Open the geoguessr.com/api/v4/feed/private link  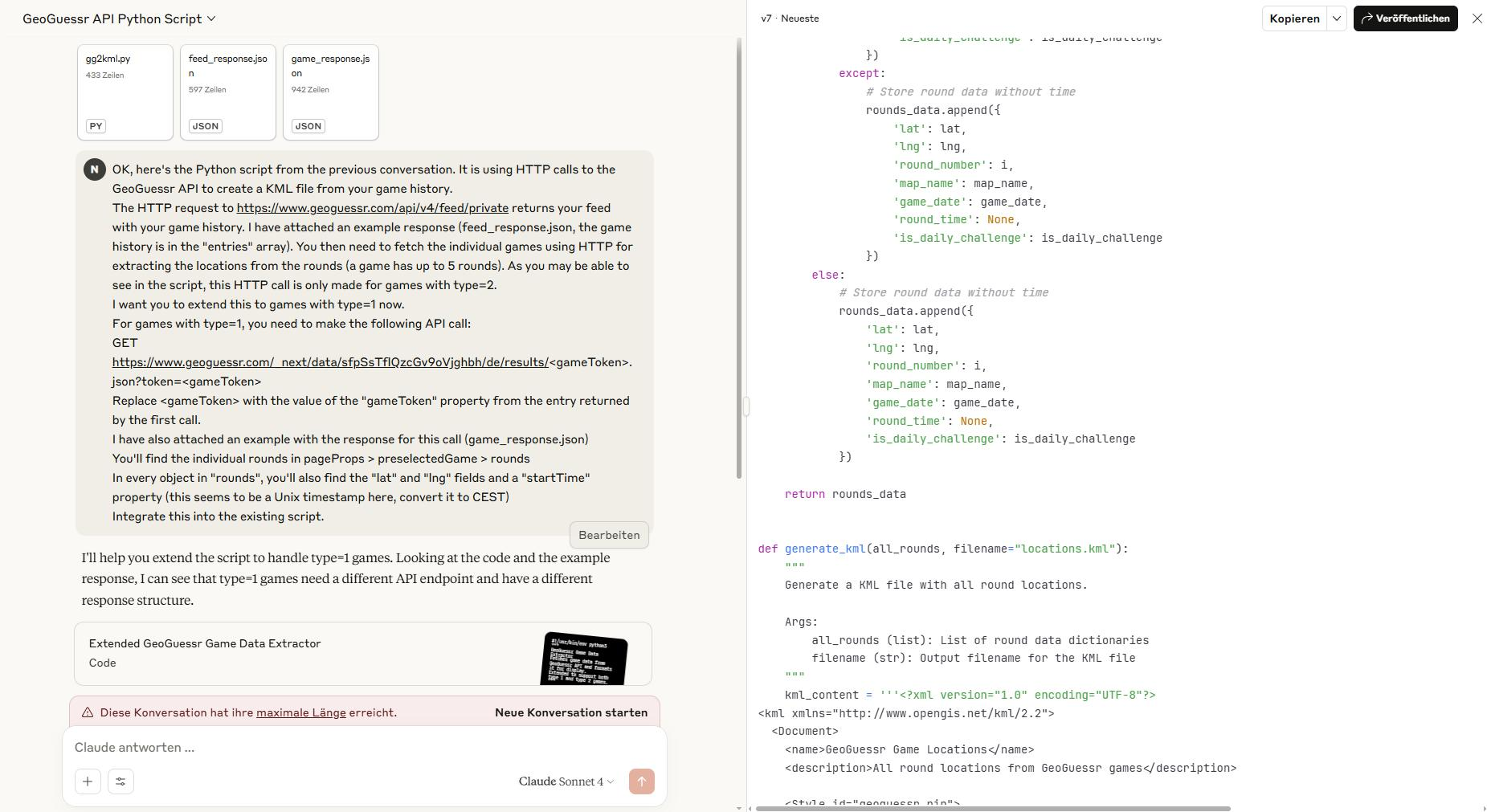coord(373,208)
